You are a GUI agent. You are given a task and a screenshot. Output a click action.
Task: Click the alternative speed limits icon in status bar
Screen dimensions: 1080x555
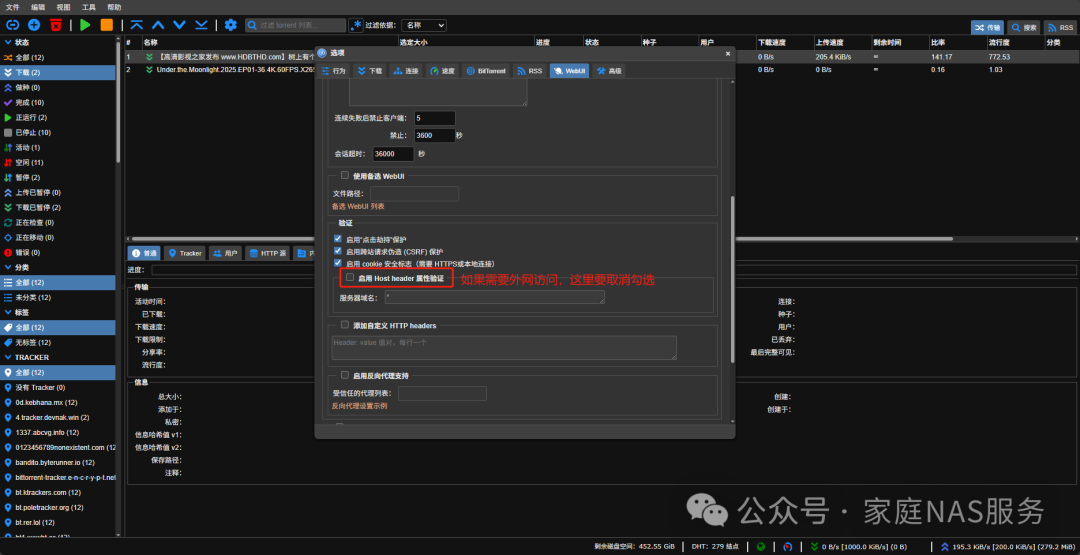[x=787, y=547]
